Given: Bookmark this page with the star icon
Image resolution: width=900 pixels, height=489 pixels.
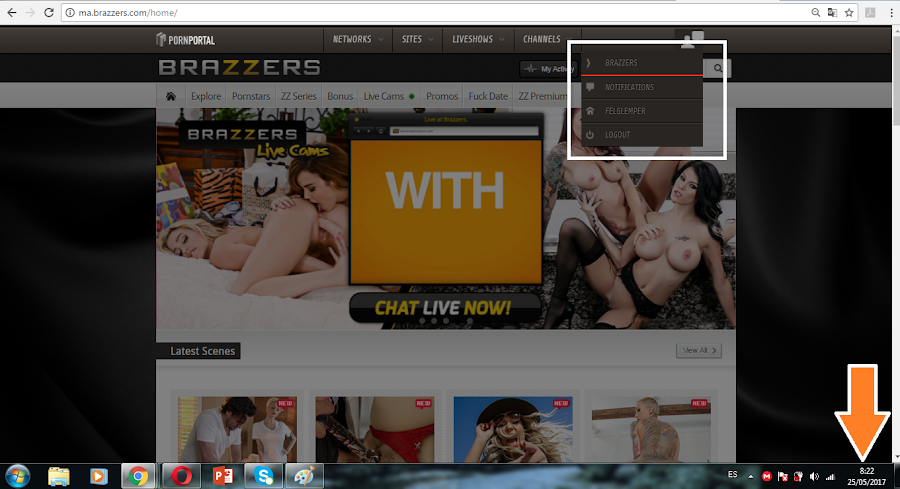Looking at the screenshot, I should click(x=849, y=13).
